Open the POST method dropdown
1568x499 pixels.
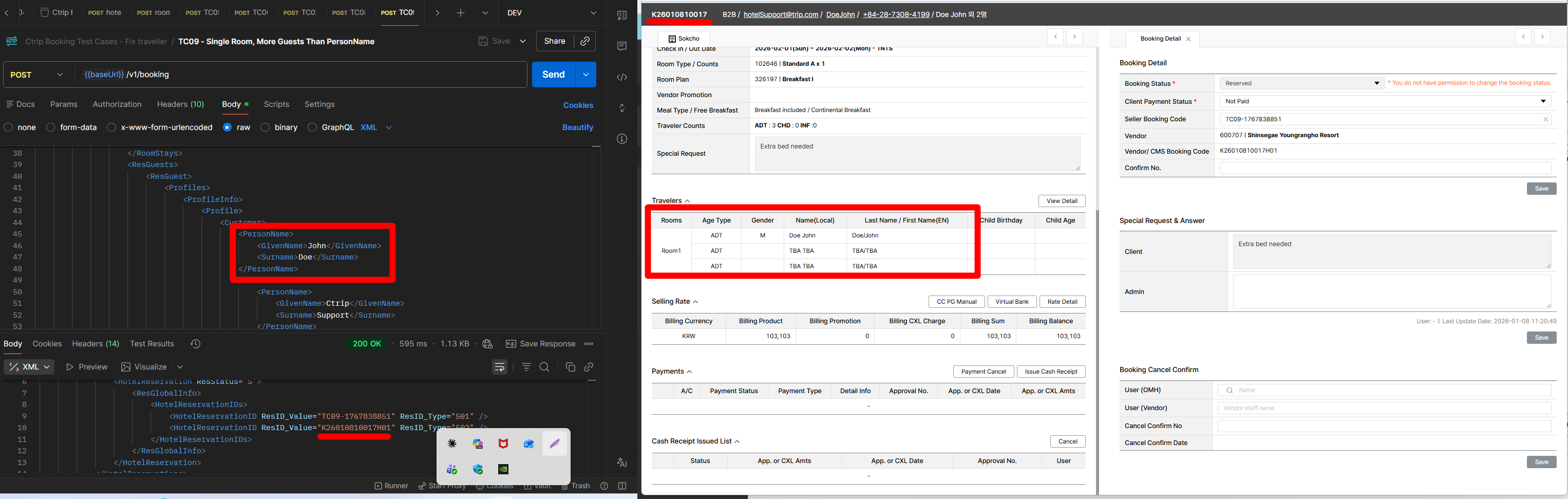[37, 75]
